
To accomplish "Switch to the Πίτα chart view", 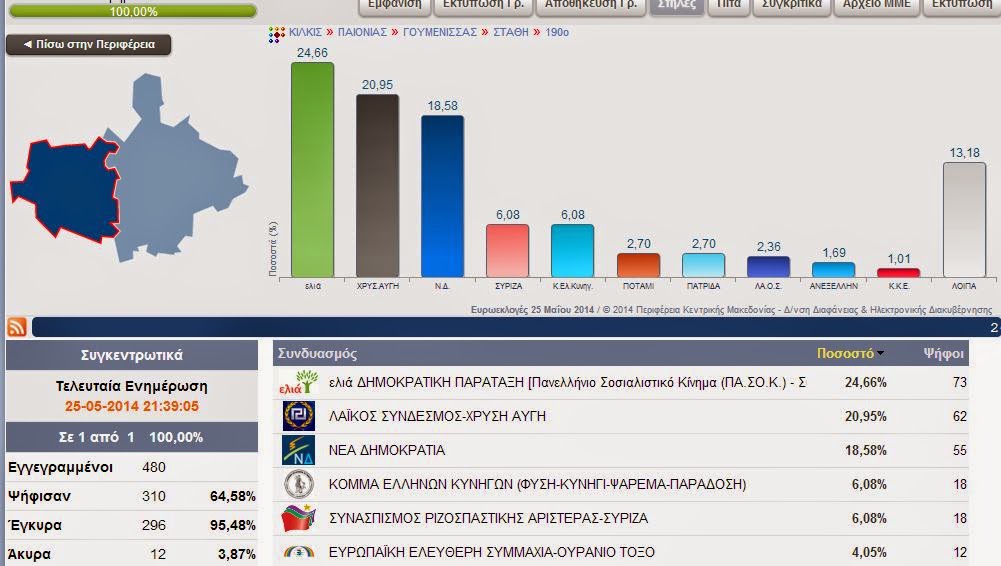I will 728,5.
